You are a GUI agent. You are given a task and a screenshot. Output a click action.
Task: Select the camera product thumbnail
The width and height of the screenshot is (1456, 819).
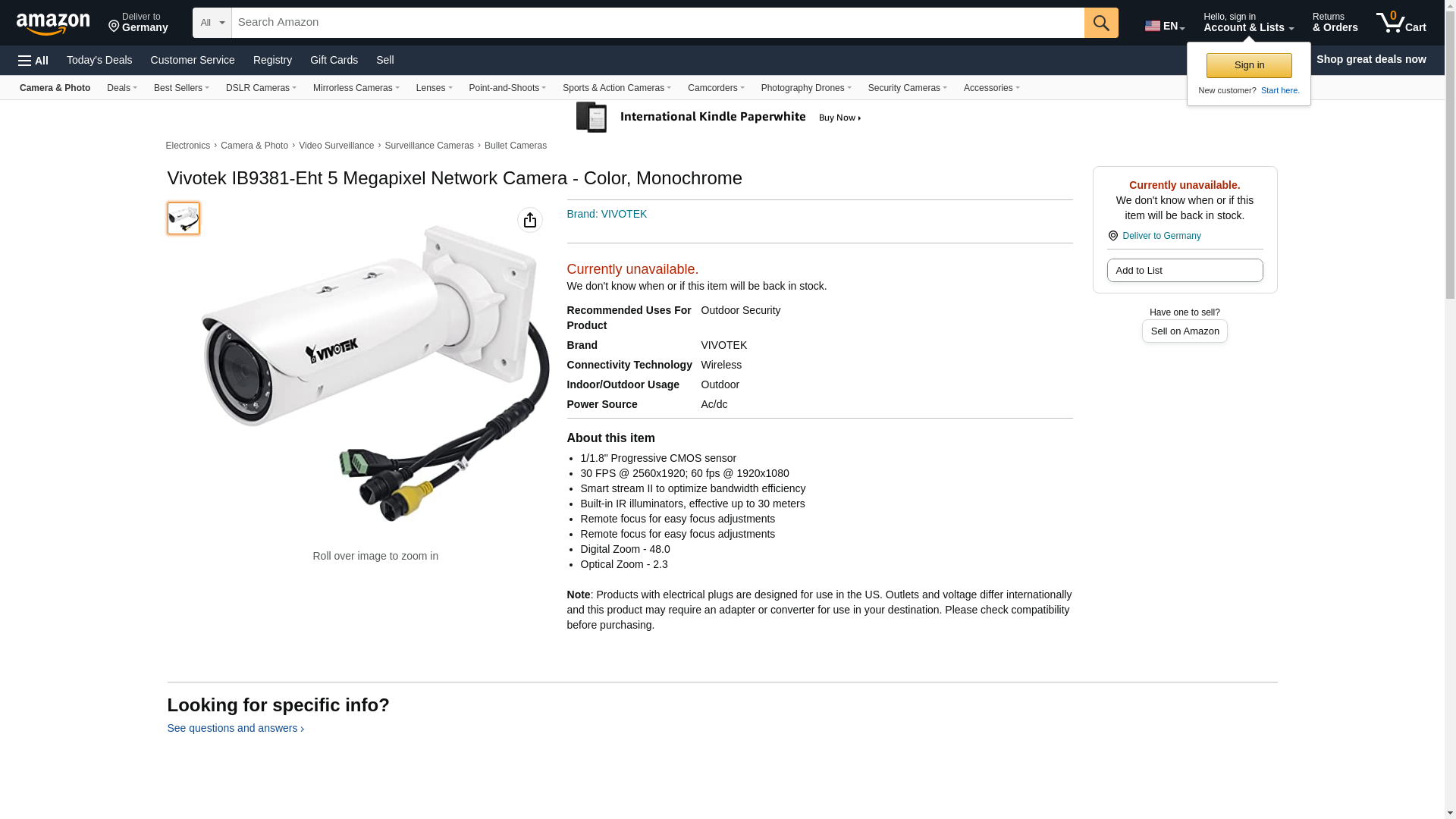point(184,218)
